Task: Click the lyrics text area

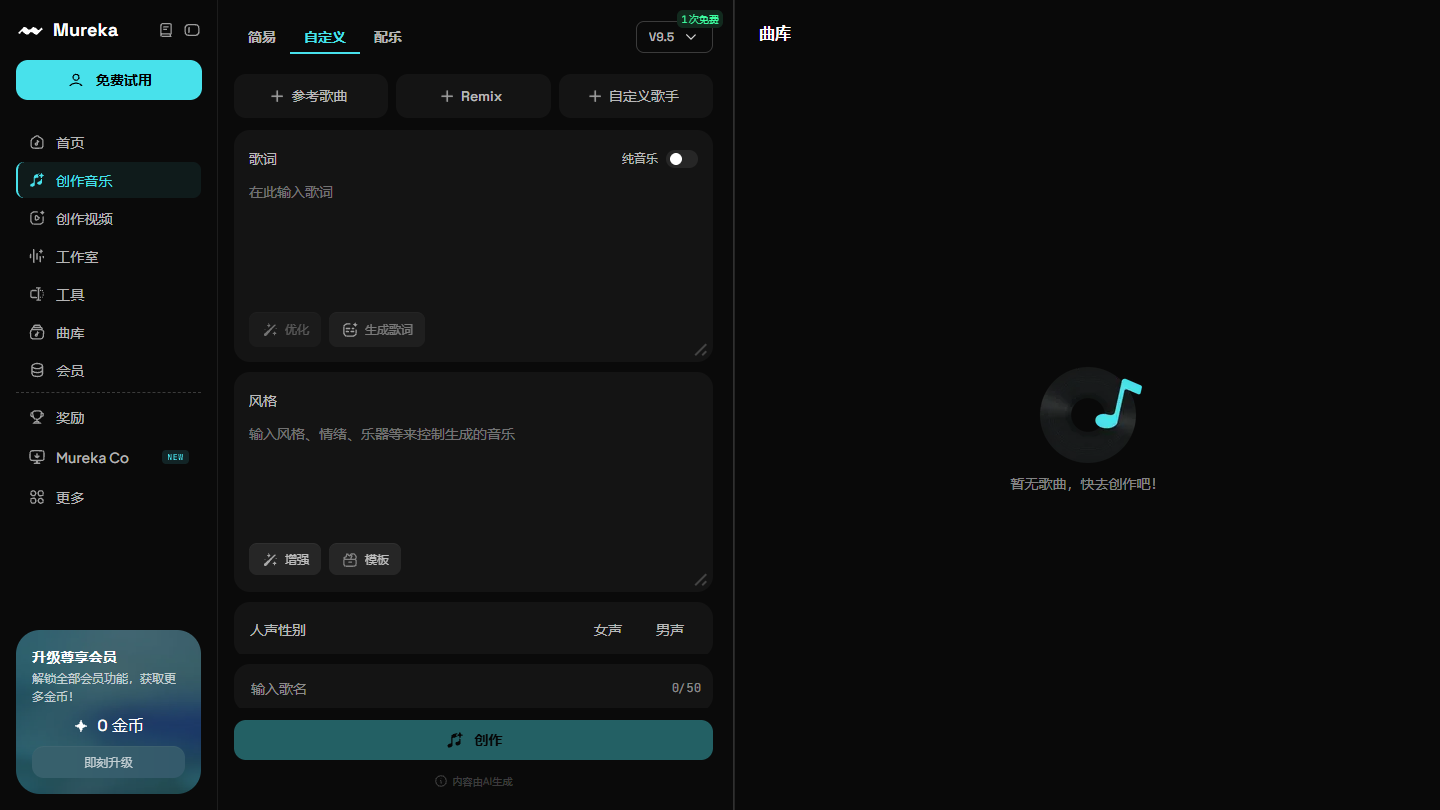Action: click(473, 240)
